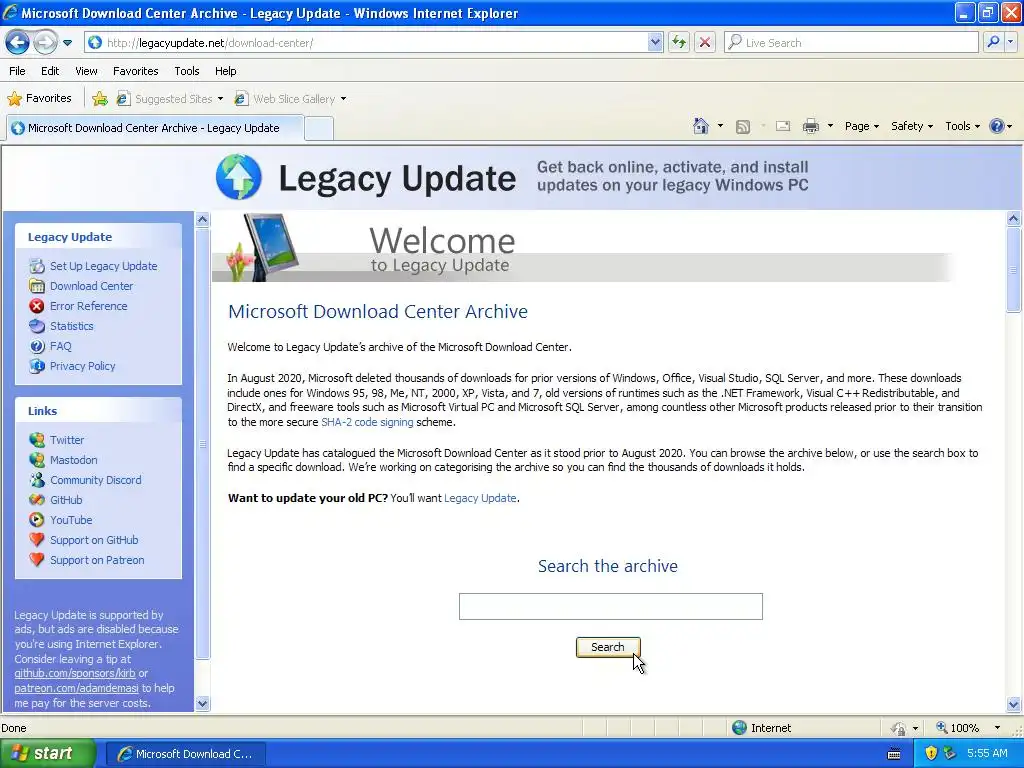This screenshot has width=1024, height=768.
Task: Click the Home icon in command bar
Action: 701,126
